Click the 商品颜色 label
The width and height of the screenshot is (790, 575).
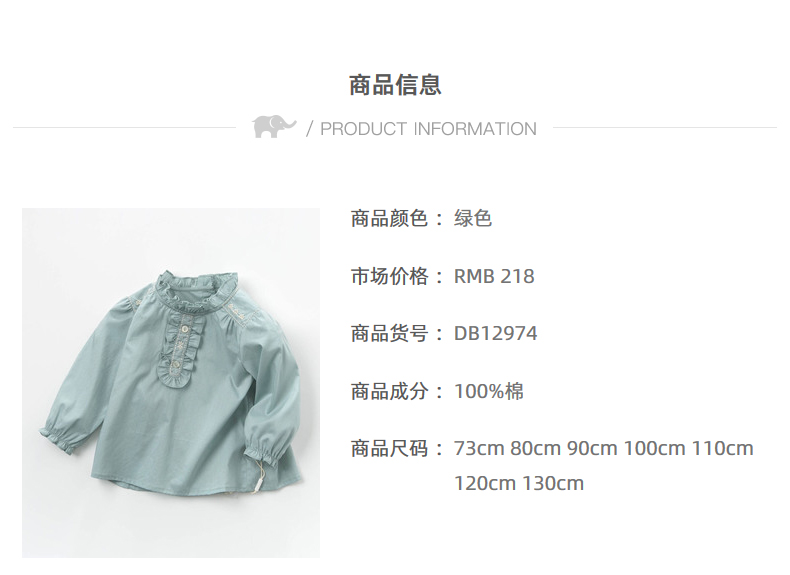click(x=389, y=219)
